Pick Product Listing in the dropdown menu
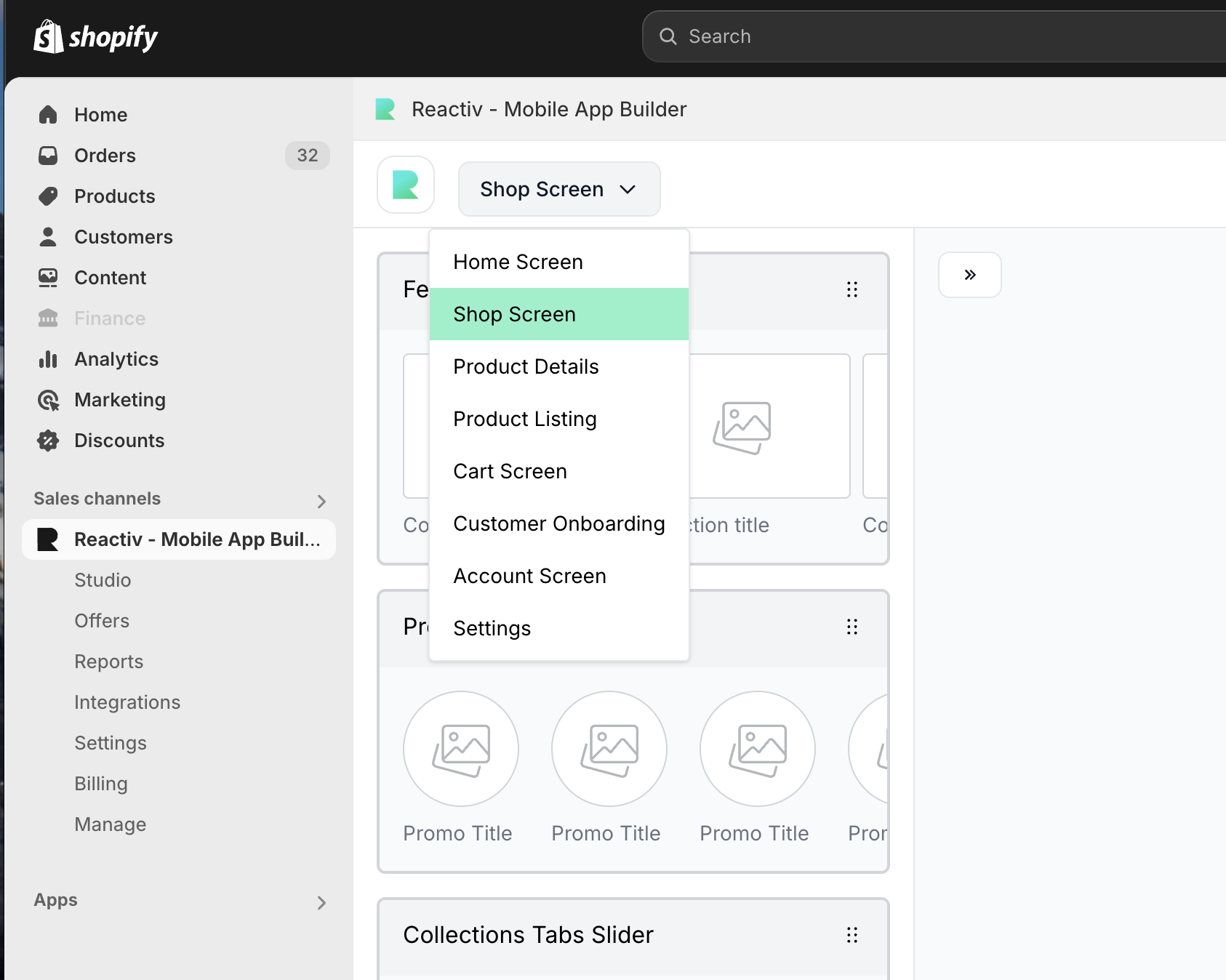 (x=524, y=419)
